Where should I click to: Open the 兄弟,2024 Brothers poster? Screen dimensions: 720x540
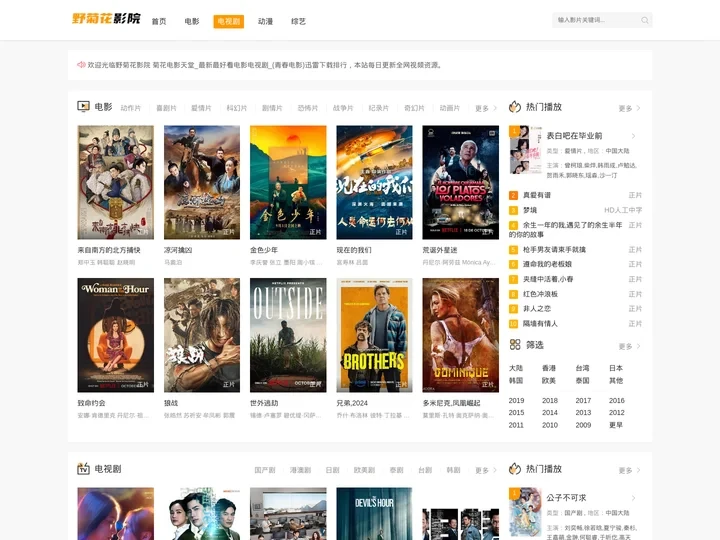[374, 334]
